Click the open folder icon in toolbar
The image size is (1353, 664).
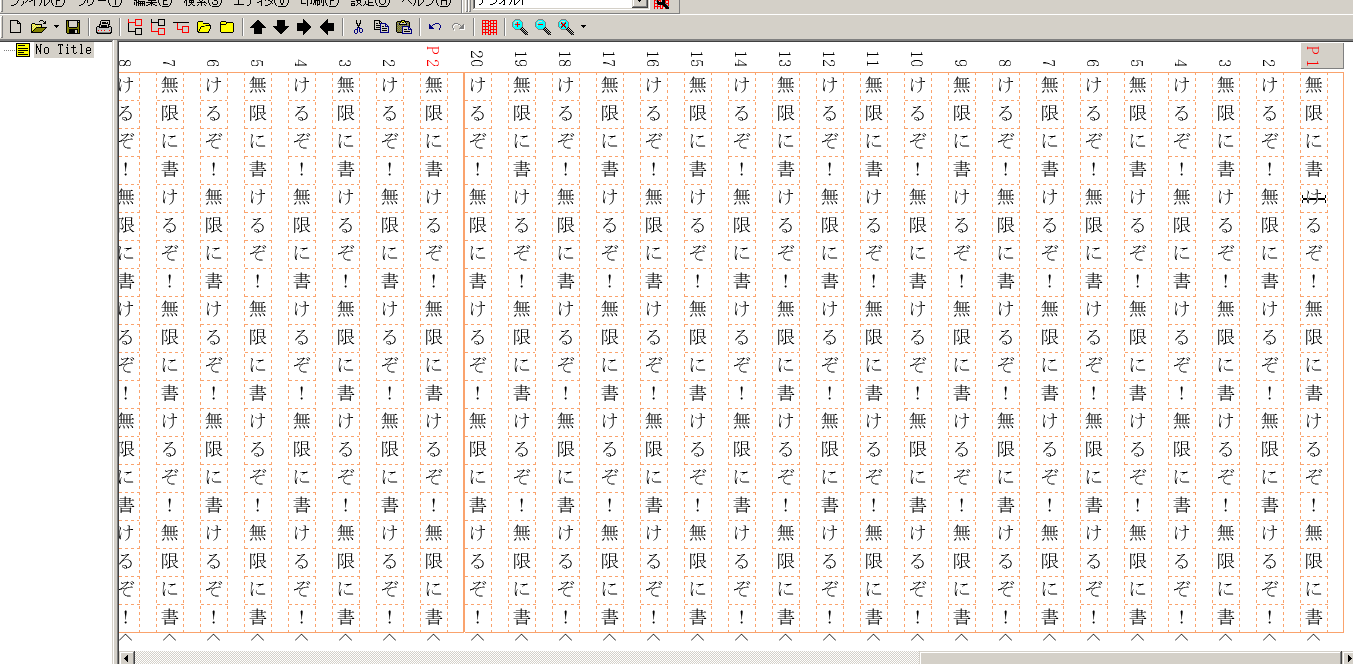(38, 27)
